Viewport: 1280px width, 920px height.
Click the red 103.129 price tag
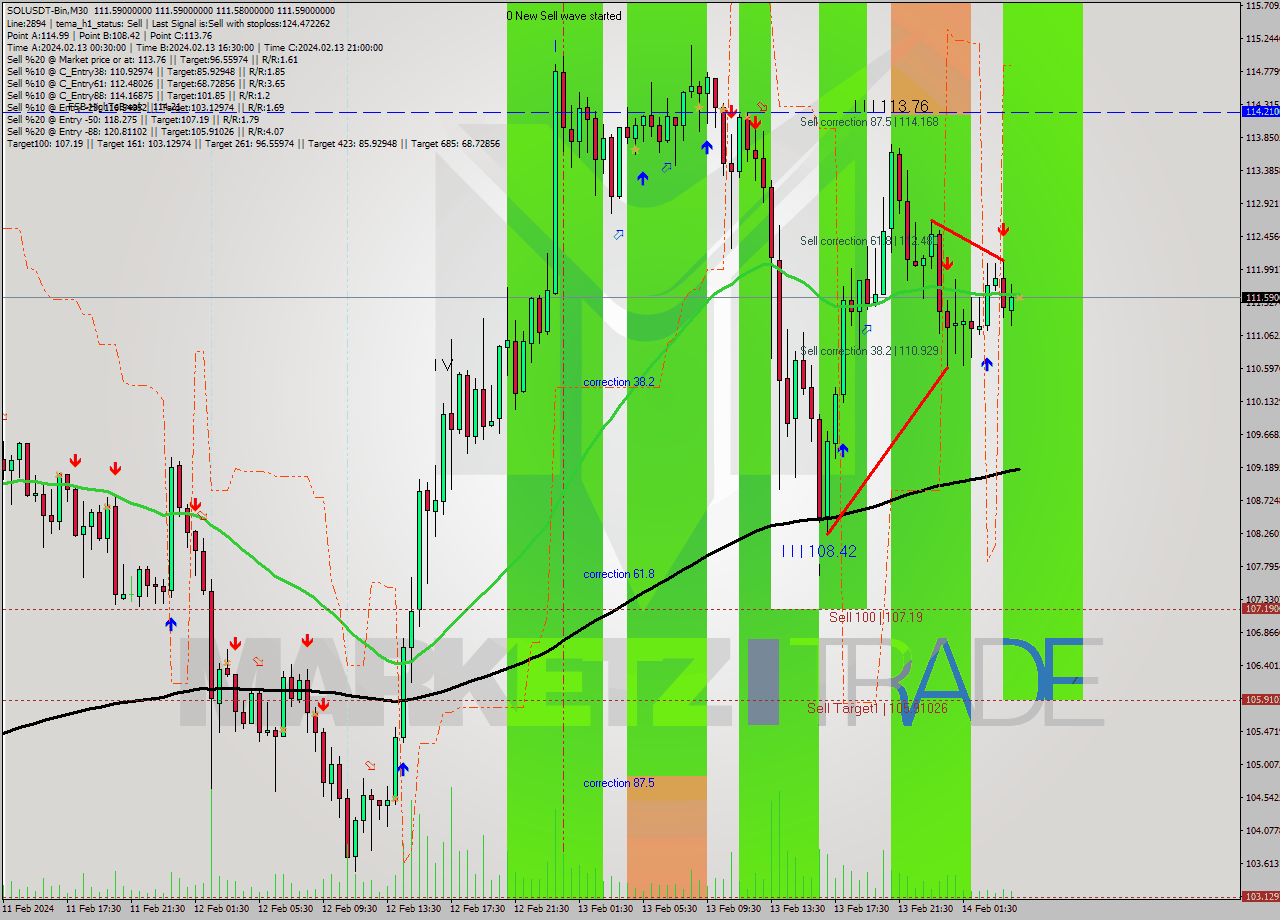click(1260, 896)
